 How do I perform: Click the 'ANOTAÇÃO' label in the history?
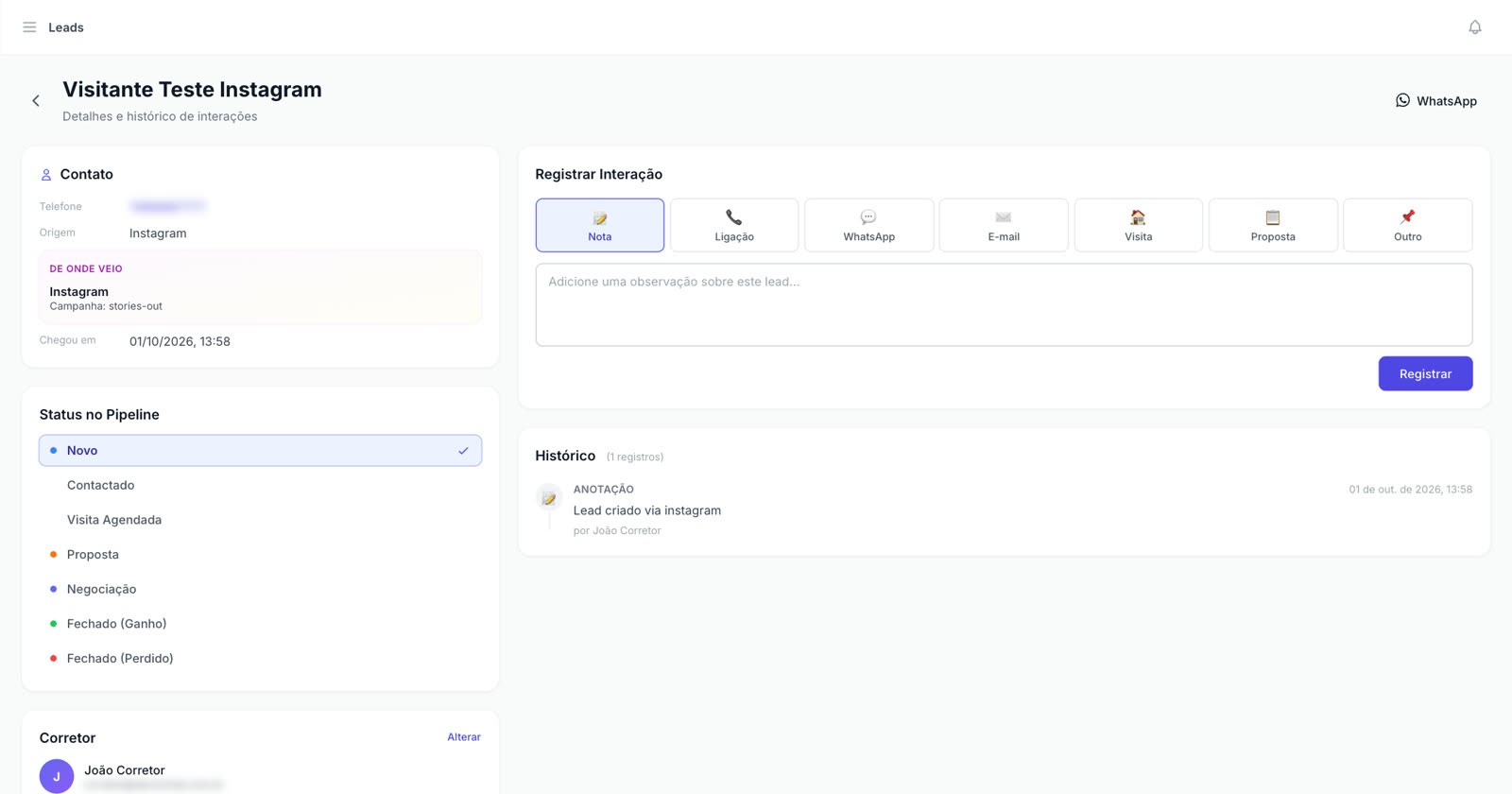[x=604, y=490]
